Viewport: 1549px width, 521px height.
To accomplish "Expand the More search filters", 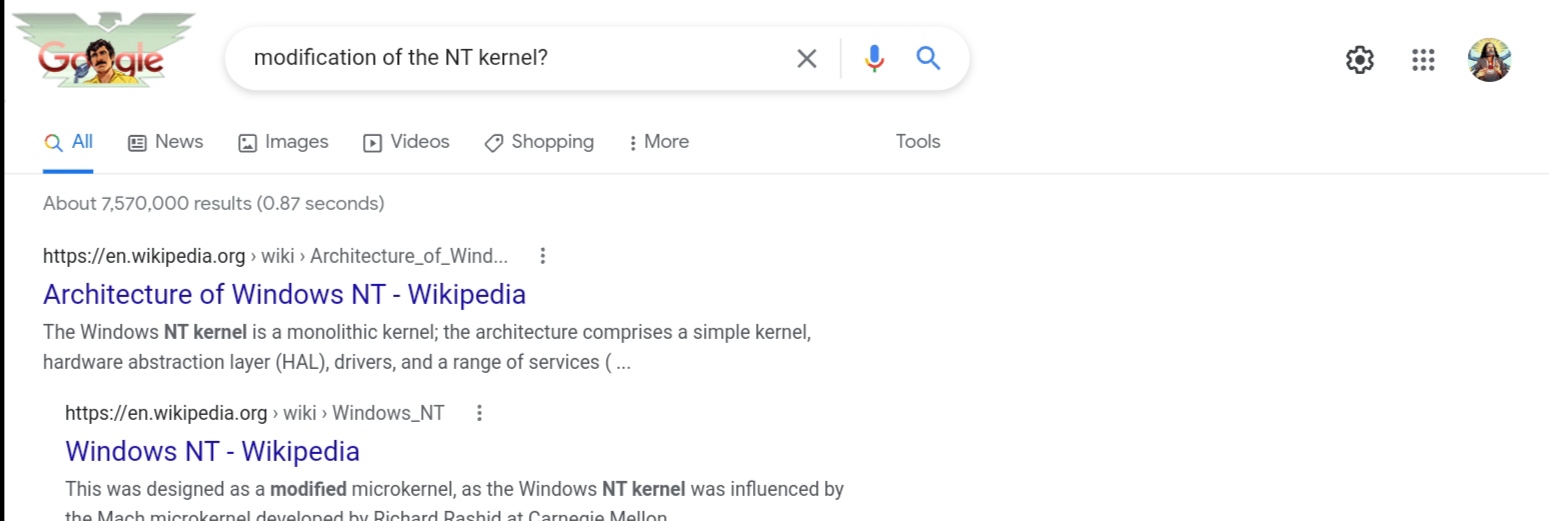I will coord(658,142).
